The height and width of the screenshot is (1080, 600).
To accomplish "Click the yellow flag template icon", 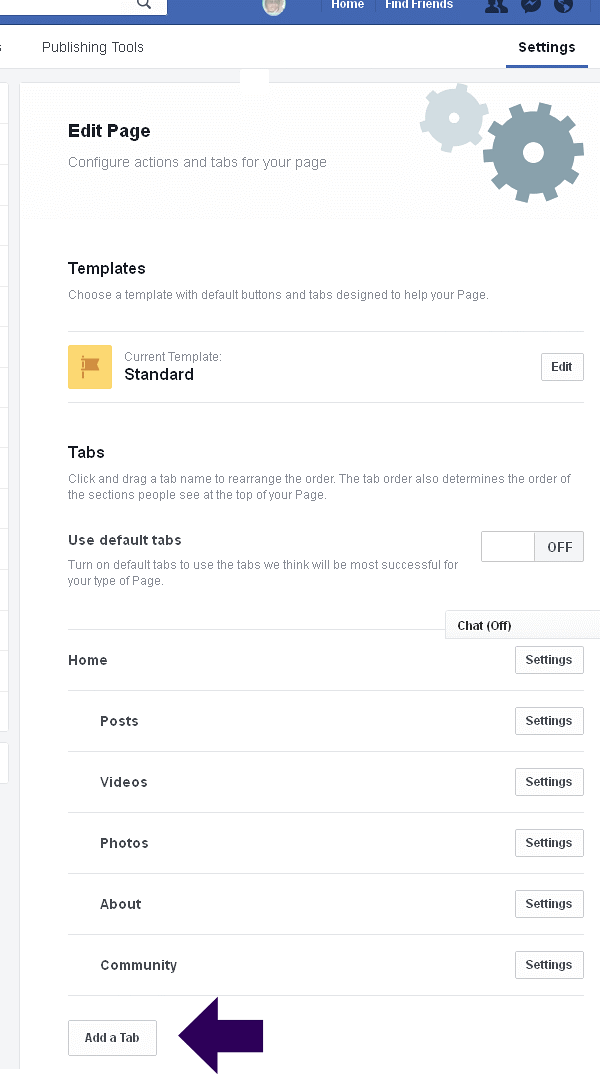I will click(x=90, y=367).
